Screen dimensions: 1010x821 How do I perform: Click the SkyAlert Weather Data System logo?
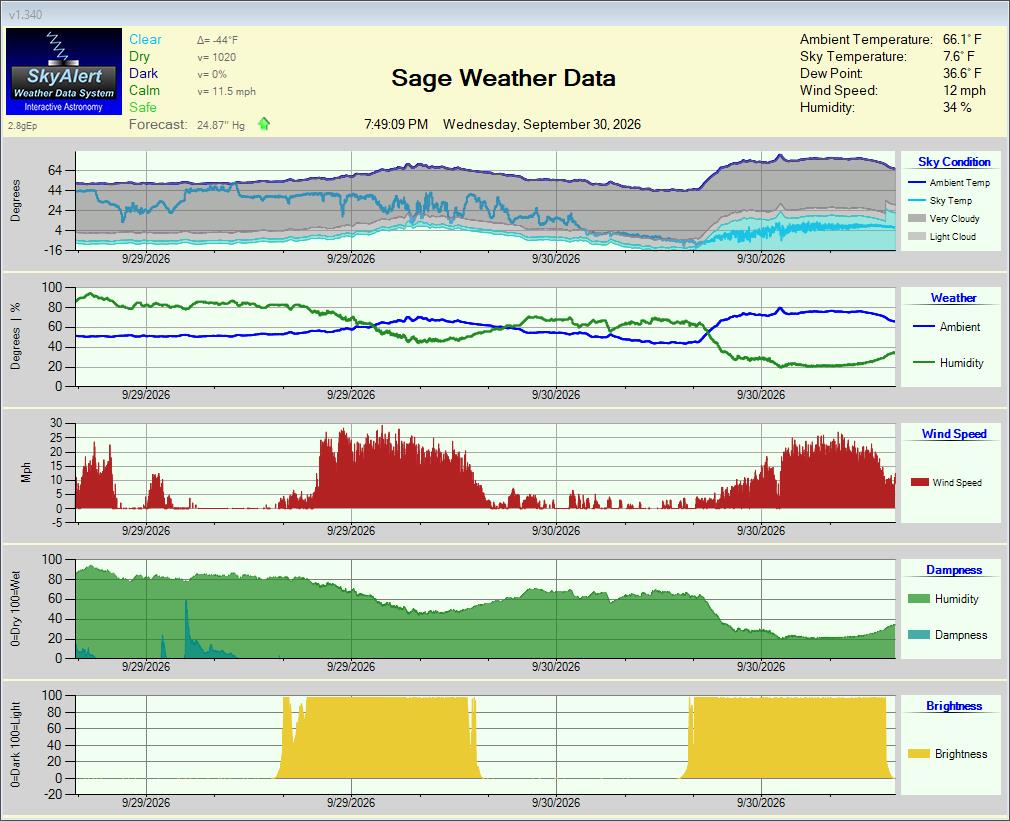coord(64,71)
